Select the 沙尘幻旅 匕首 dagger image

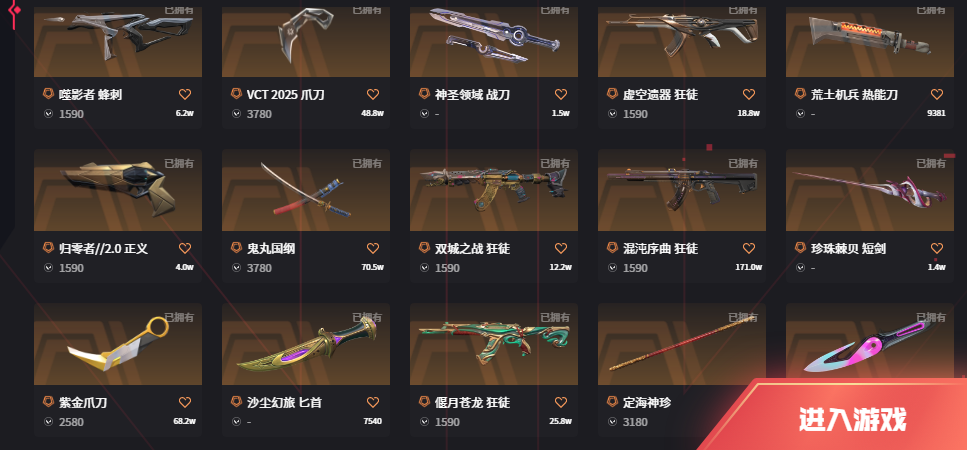point(306,344)
